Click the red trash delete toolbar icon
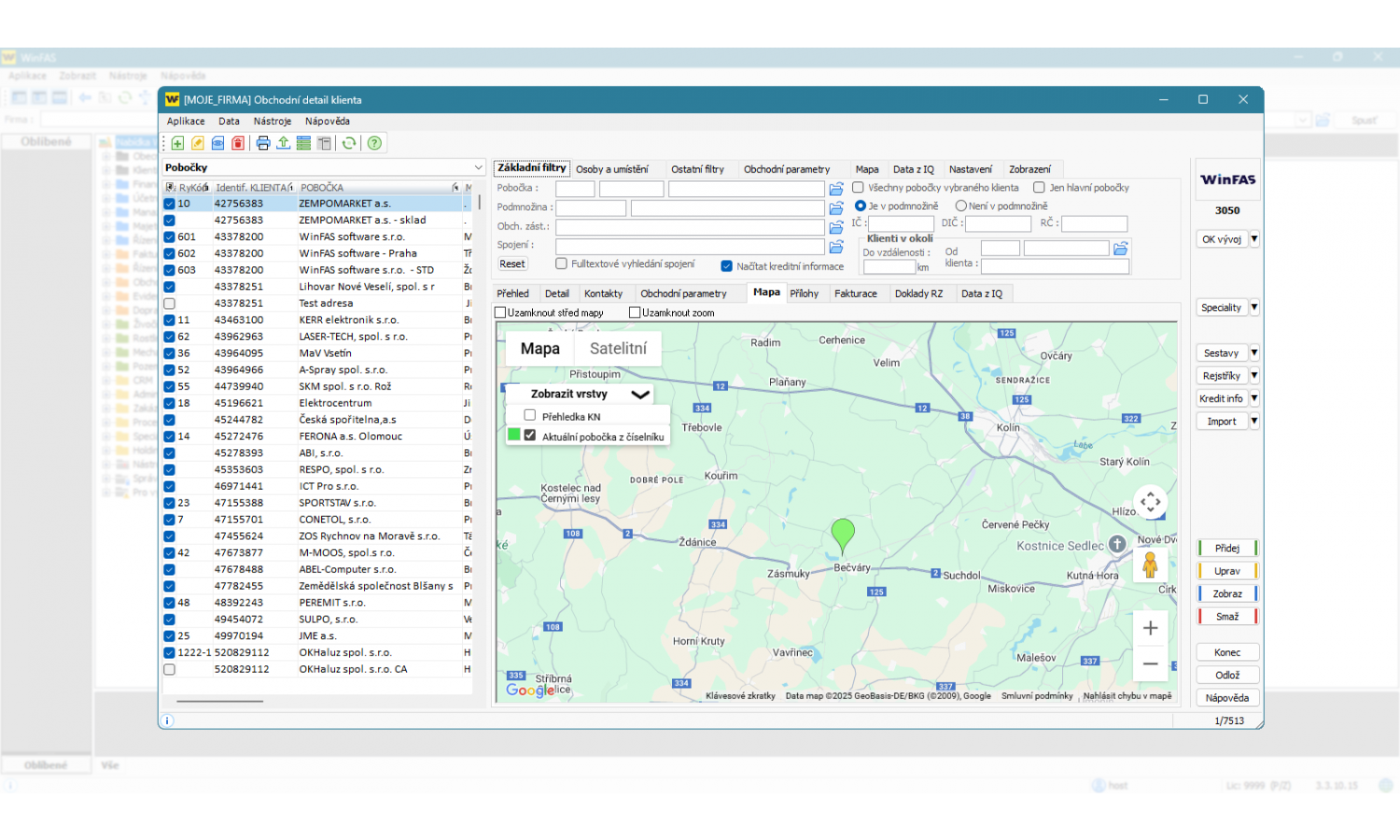 pyautogui.click(x=238, y=143)
